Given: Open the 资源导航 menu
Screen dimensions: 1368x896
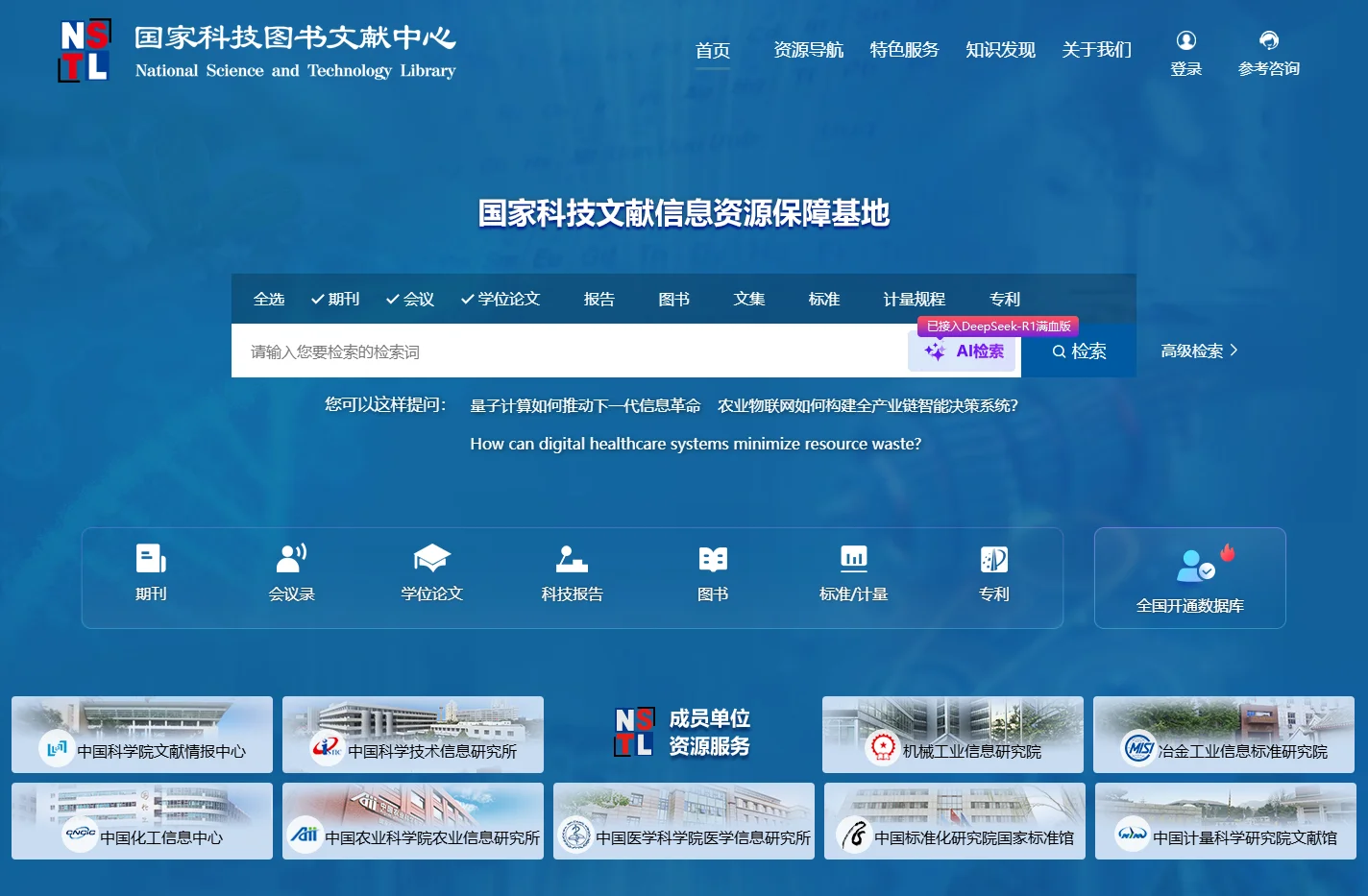Looking at the screenshot, I should [809, 50].
